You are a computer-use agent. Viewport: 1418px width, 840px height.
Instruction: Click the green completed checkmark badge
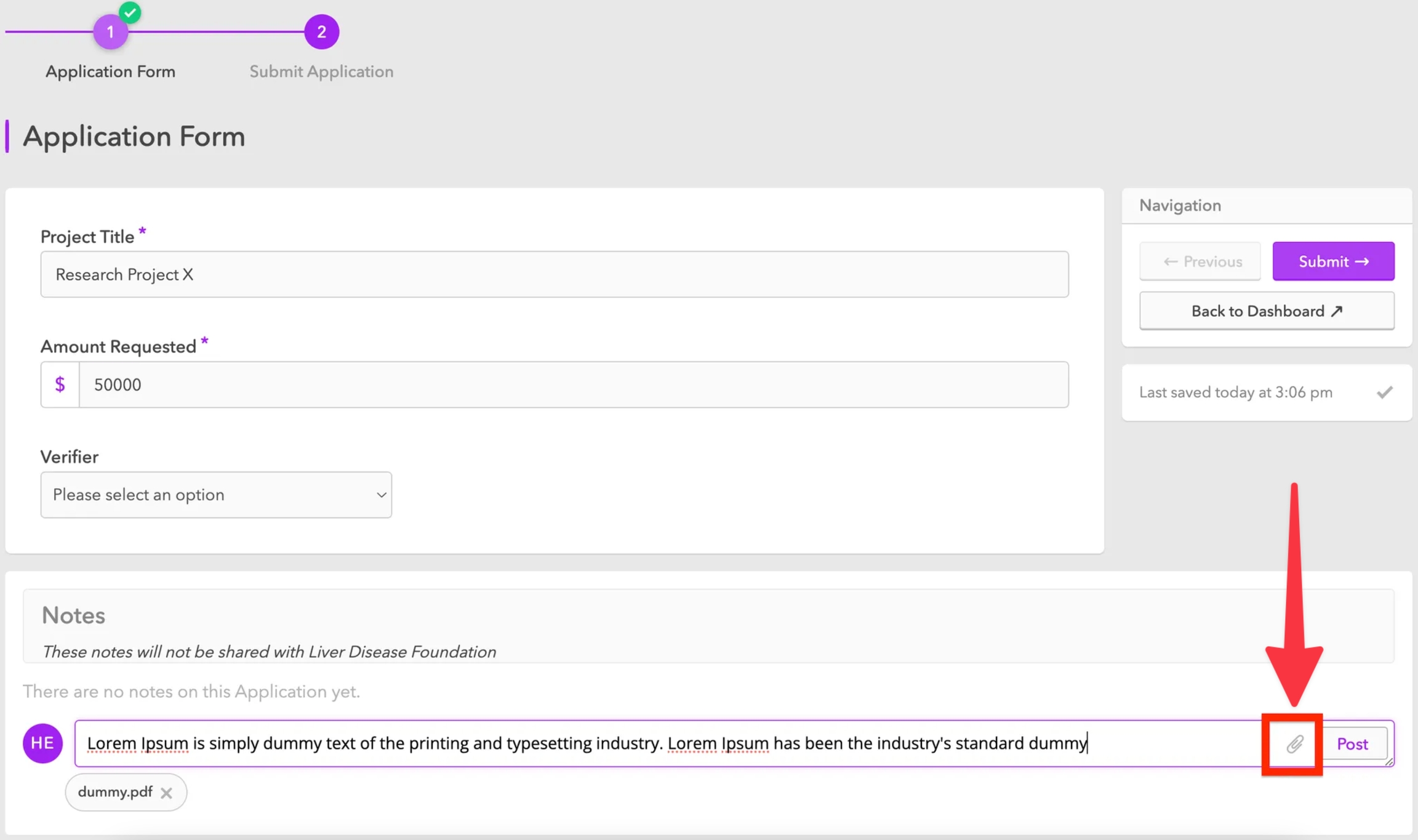click(130, 12)
